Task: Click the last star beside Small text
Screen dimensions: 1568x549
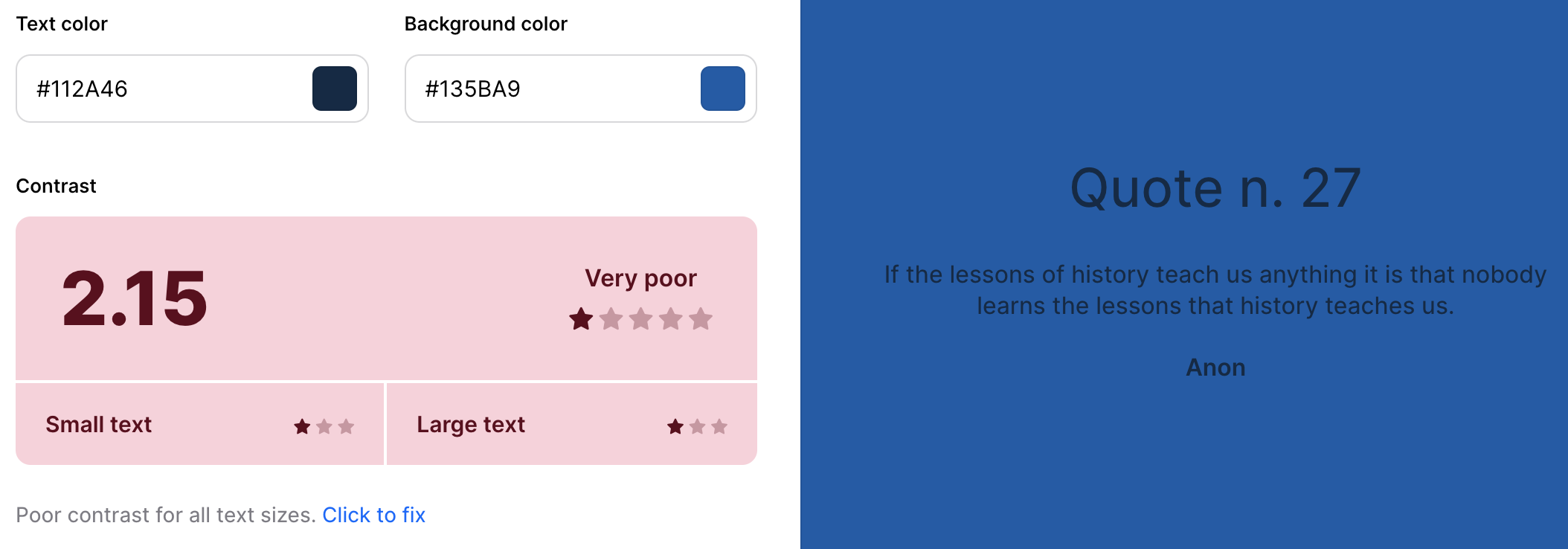Action: (345, 426)
